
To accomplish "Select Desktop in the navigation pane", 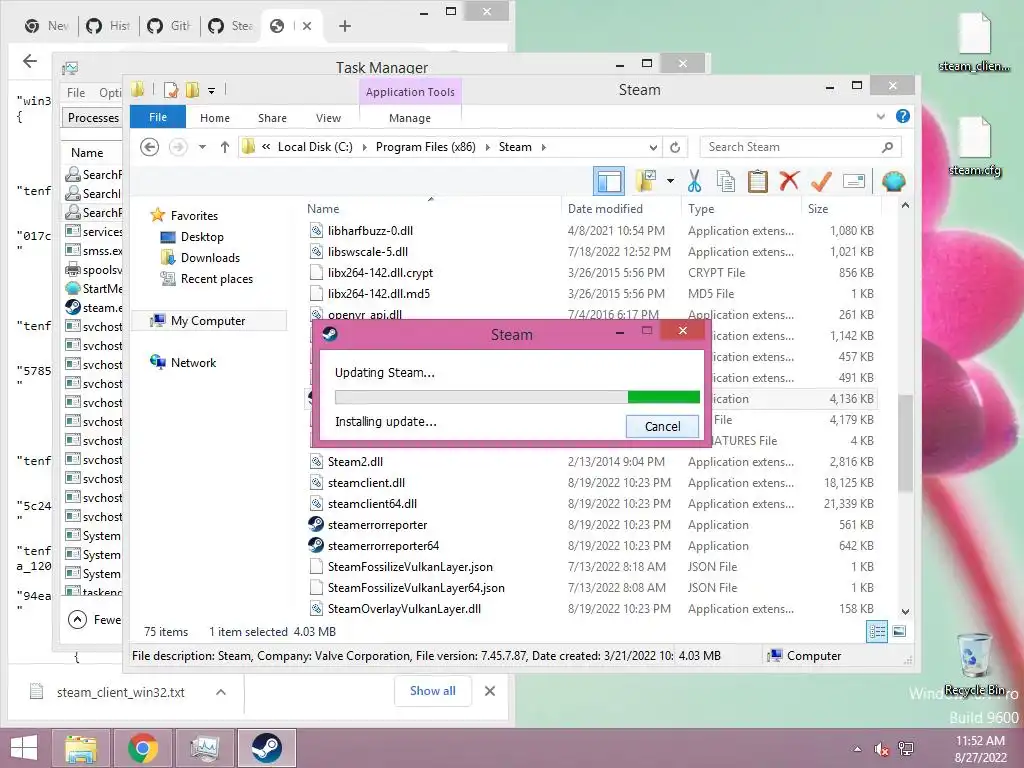I will click(x=202, y=236).
